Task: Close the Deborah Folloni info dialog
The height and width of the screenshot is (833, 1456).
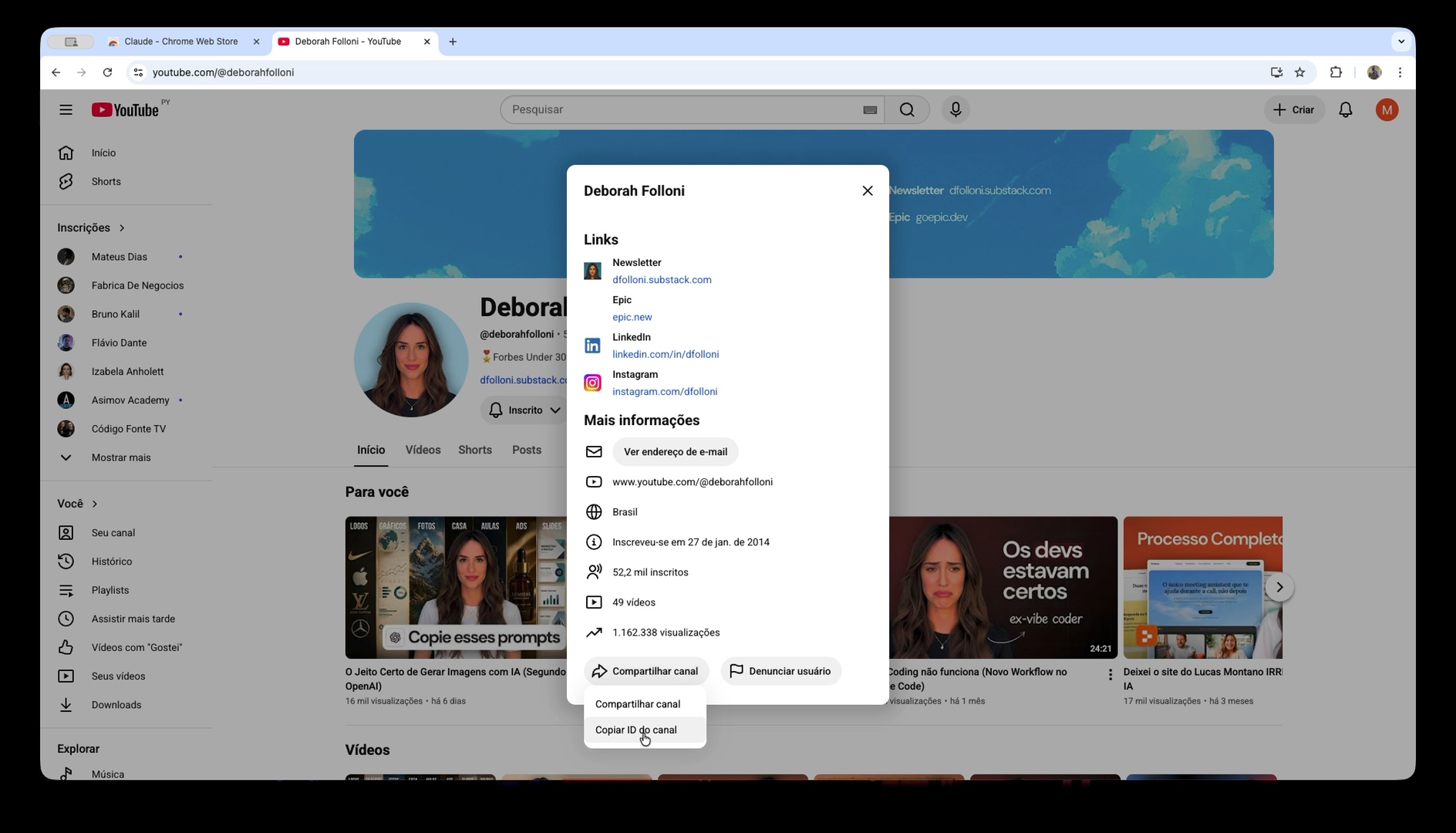Action: 868,191
